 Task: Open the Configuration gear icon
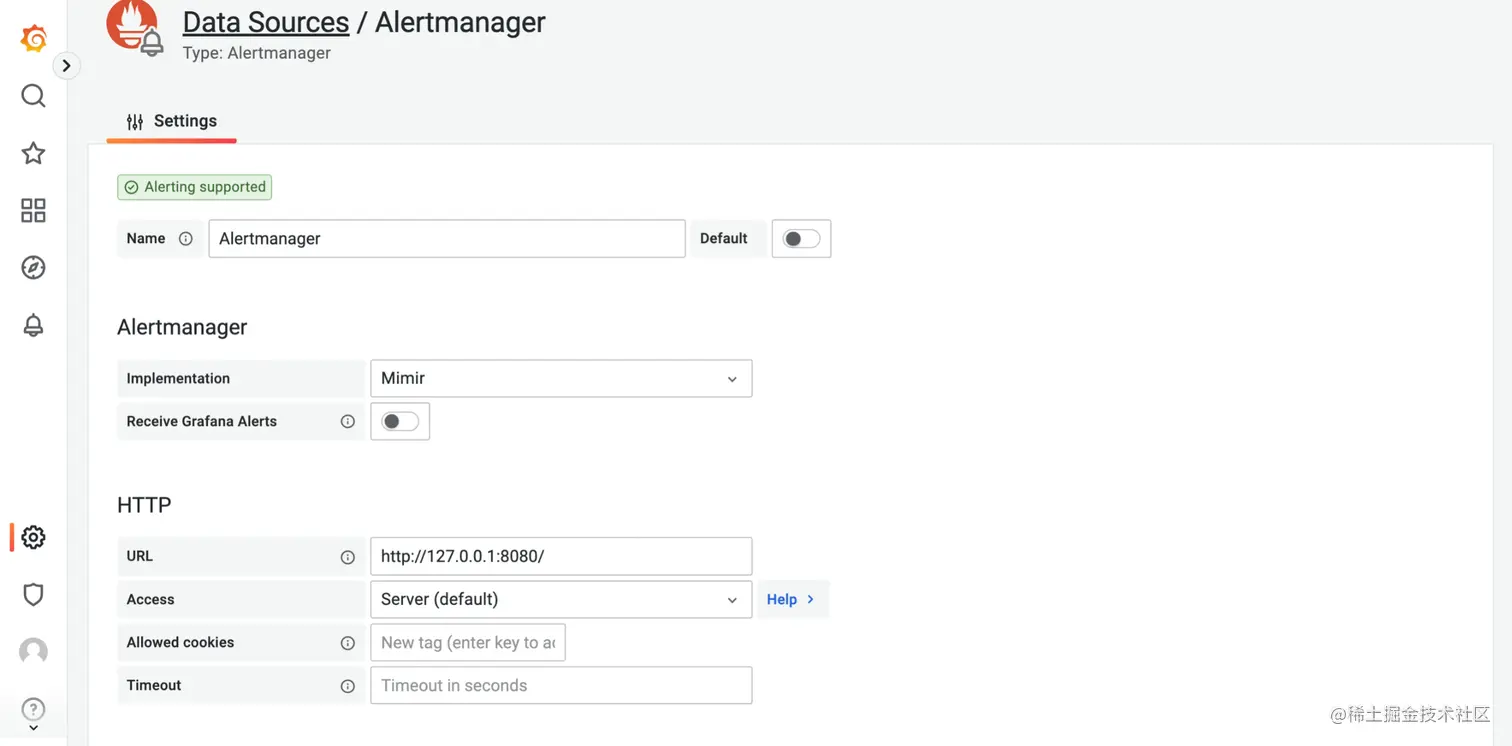point(33,537)
